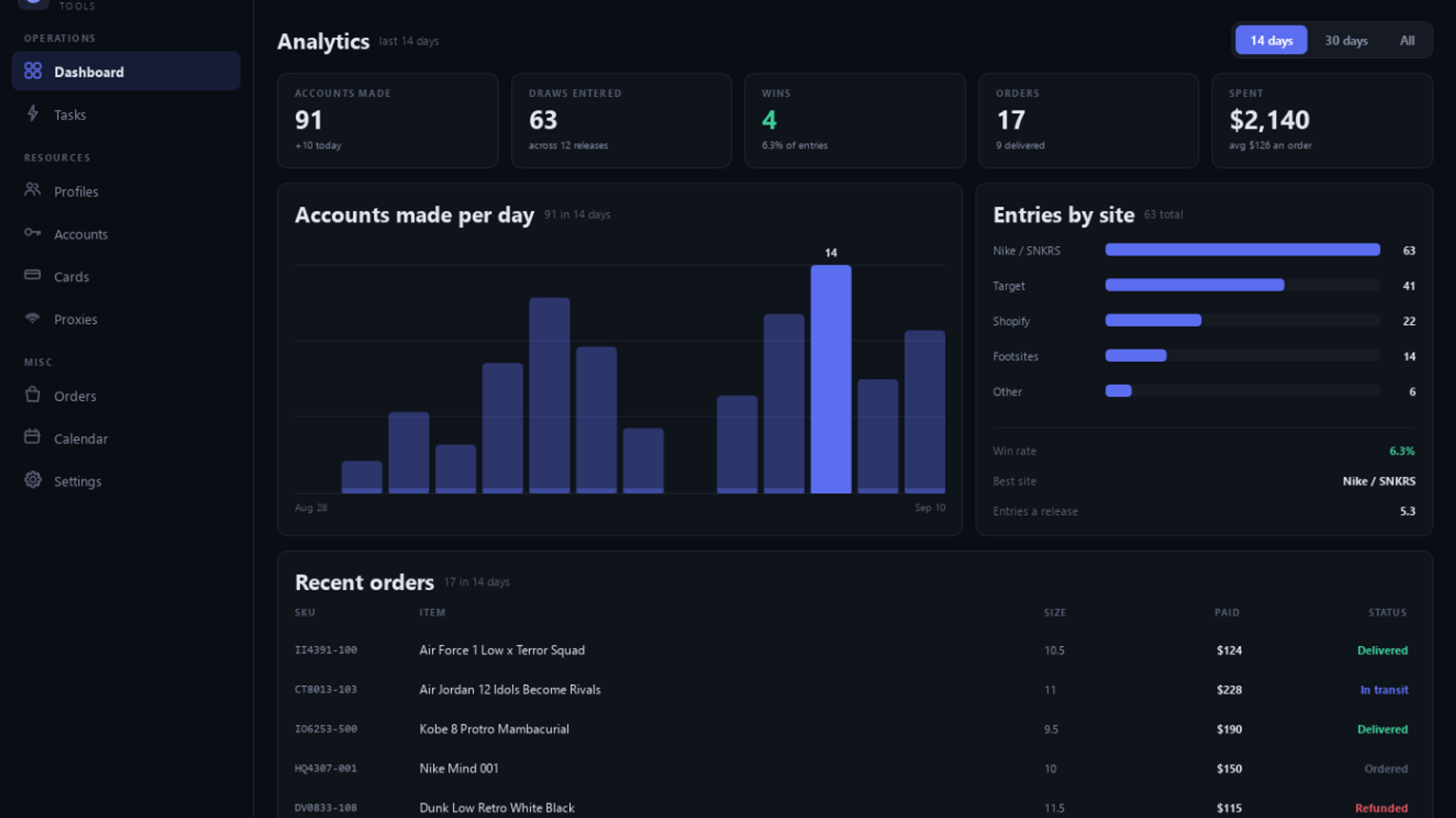Click the Draws Entered stat card
Viewport: 1456px width, 818px height.
(622, 121)
